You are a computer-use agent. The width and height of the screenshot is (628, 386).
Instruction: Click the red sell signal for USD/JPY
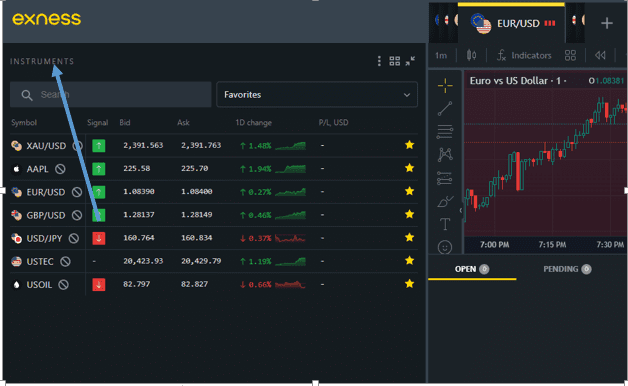click(x=99, y=238)
